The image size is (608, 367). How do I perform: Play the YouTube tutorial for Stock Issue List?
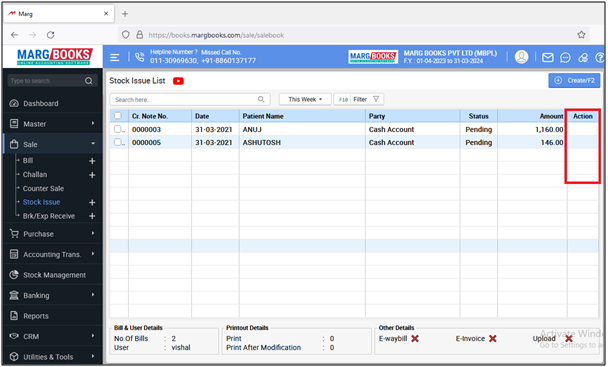tap(178, 81)
